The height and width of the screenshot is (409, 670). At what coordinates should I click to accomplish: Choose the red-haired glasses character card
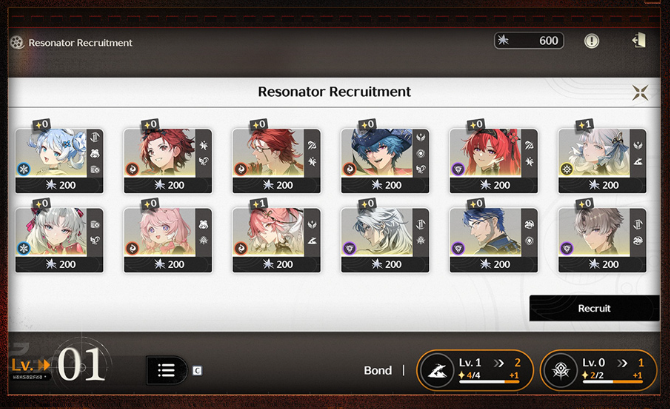pyautogui.click(x=276, y=161)
